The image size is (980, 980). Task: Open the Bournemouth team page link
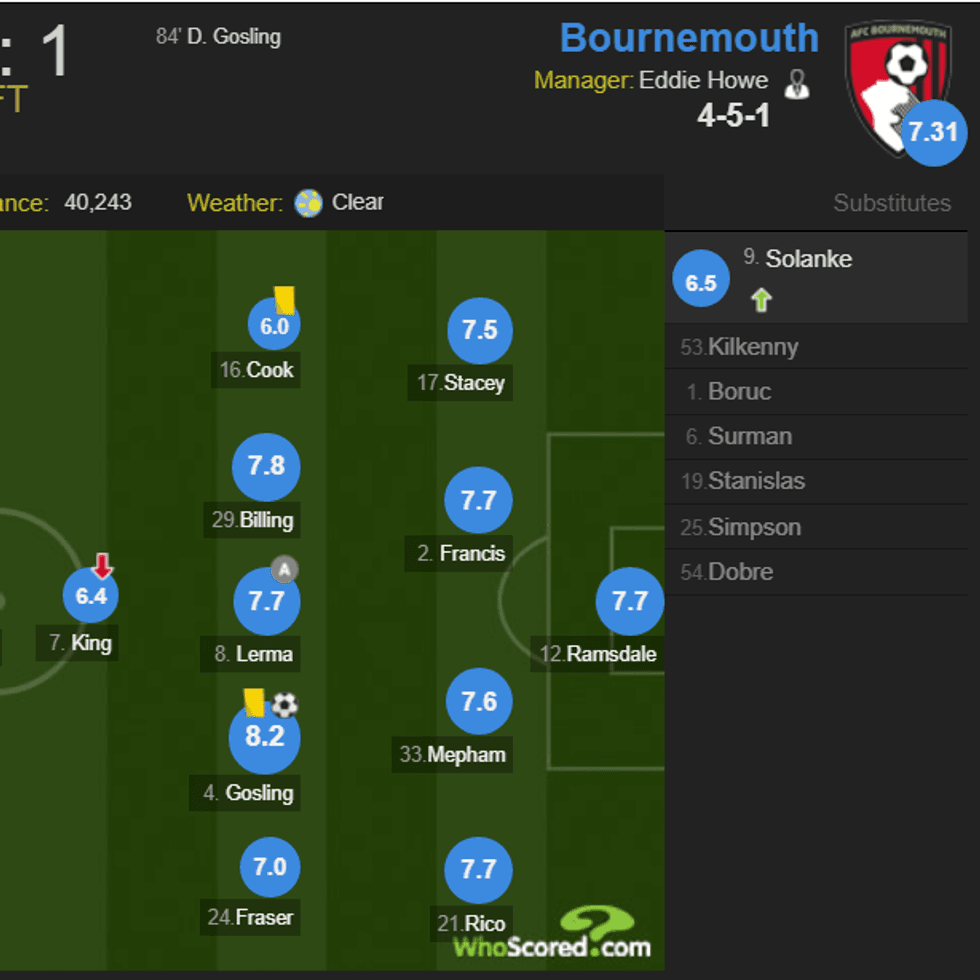pos(689,38)
